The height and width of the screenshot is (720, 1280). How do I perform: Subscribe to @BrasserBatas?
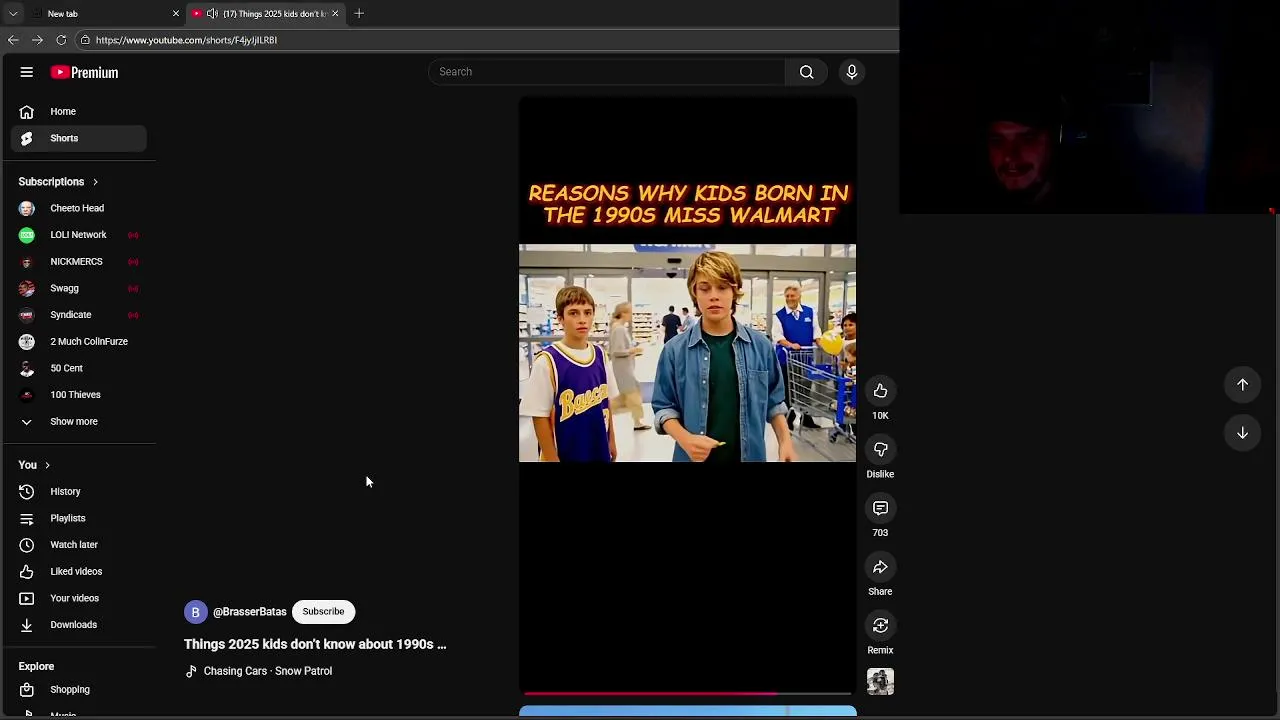coord(323,612)
